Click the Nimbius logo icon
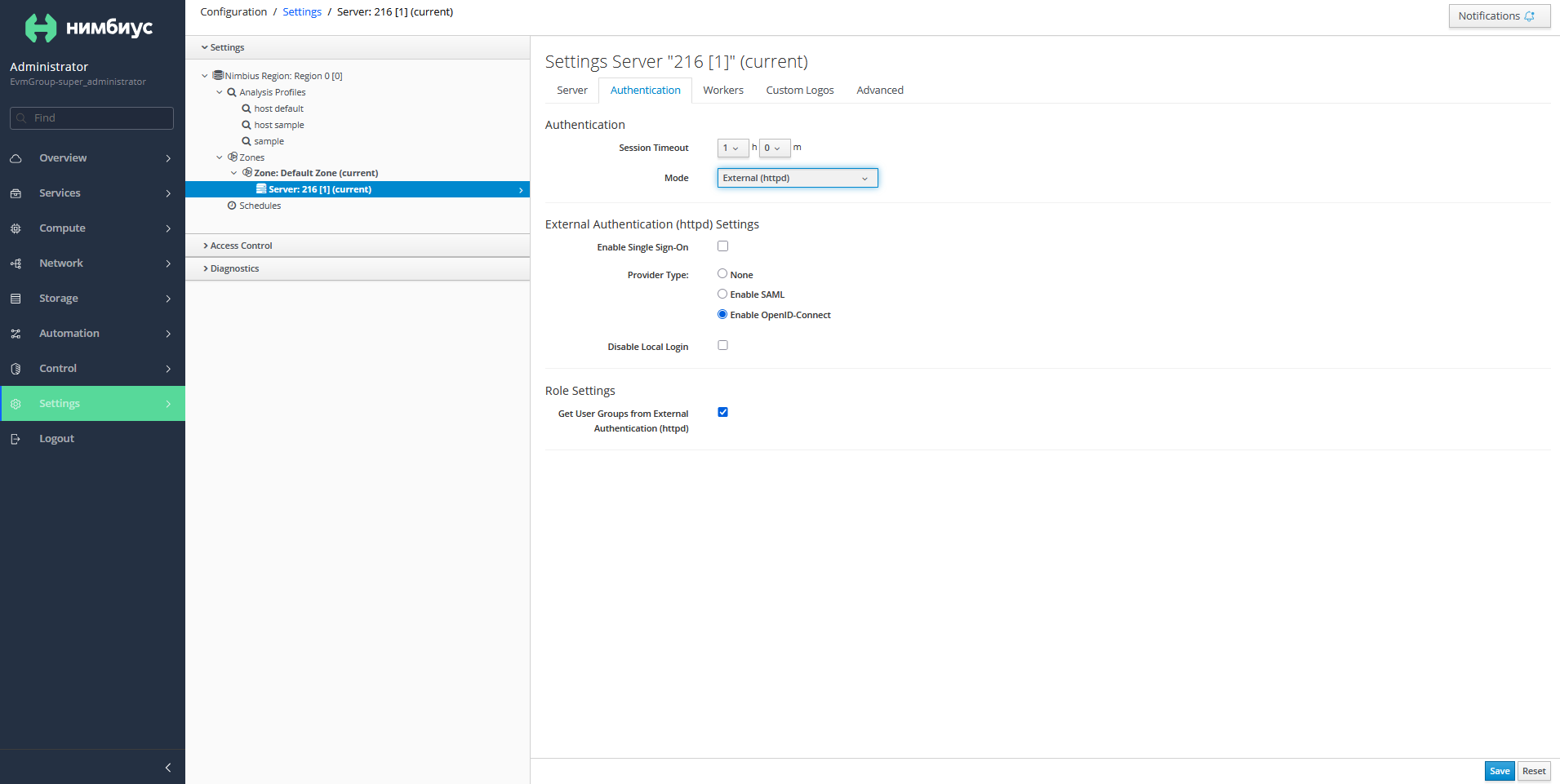1560x784 pixels. pos(41,28)
